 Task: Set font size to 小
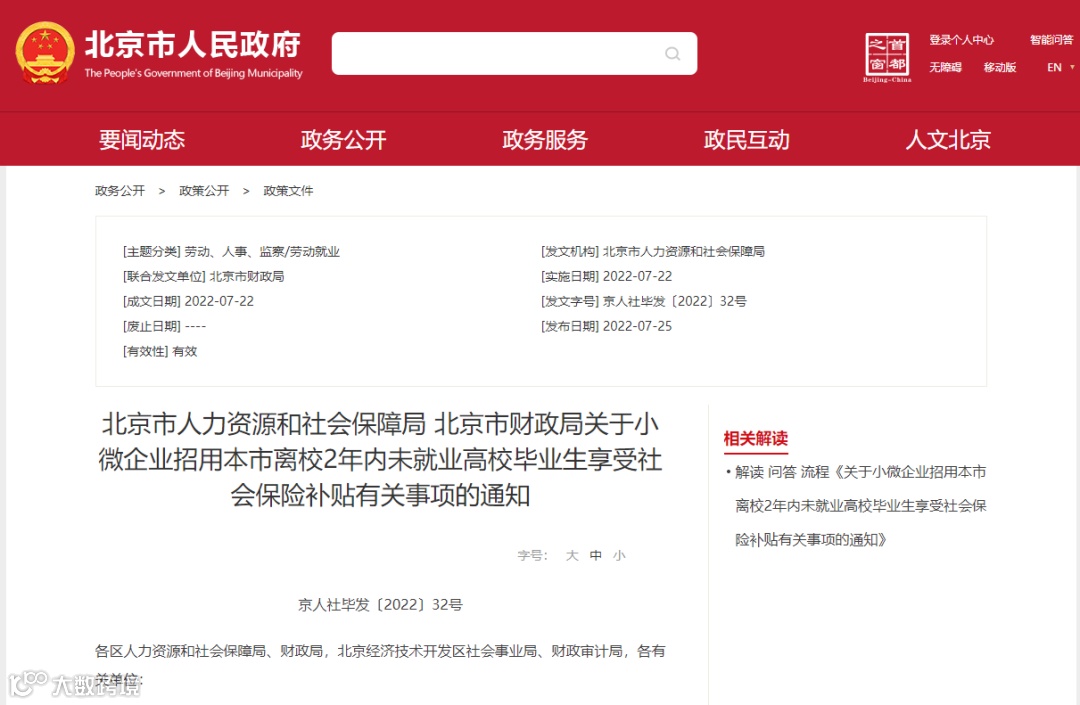coord(619,556)
